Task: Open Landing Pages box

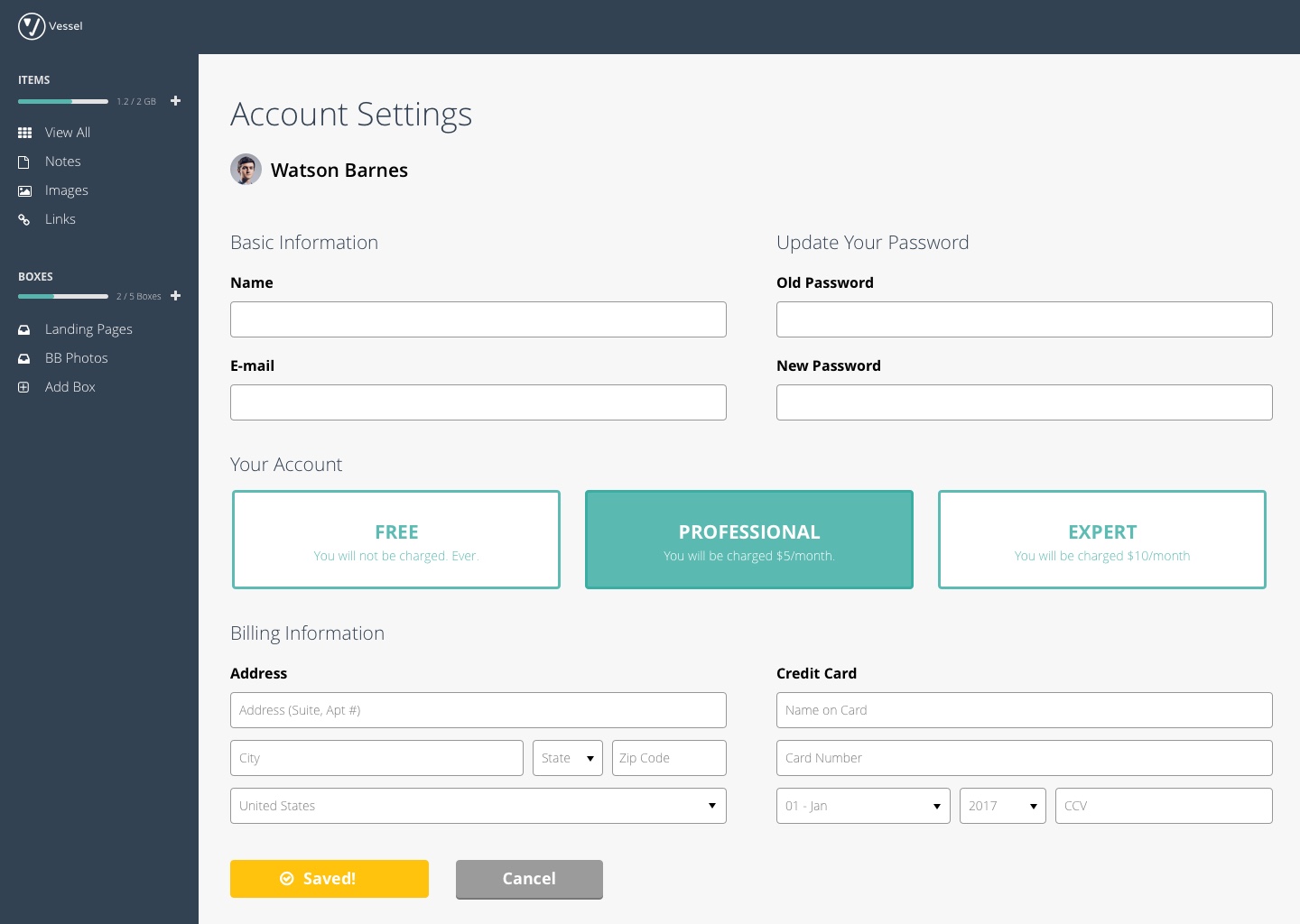Action: [x=88, y=329]
